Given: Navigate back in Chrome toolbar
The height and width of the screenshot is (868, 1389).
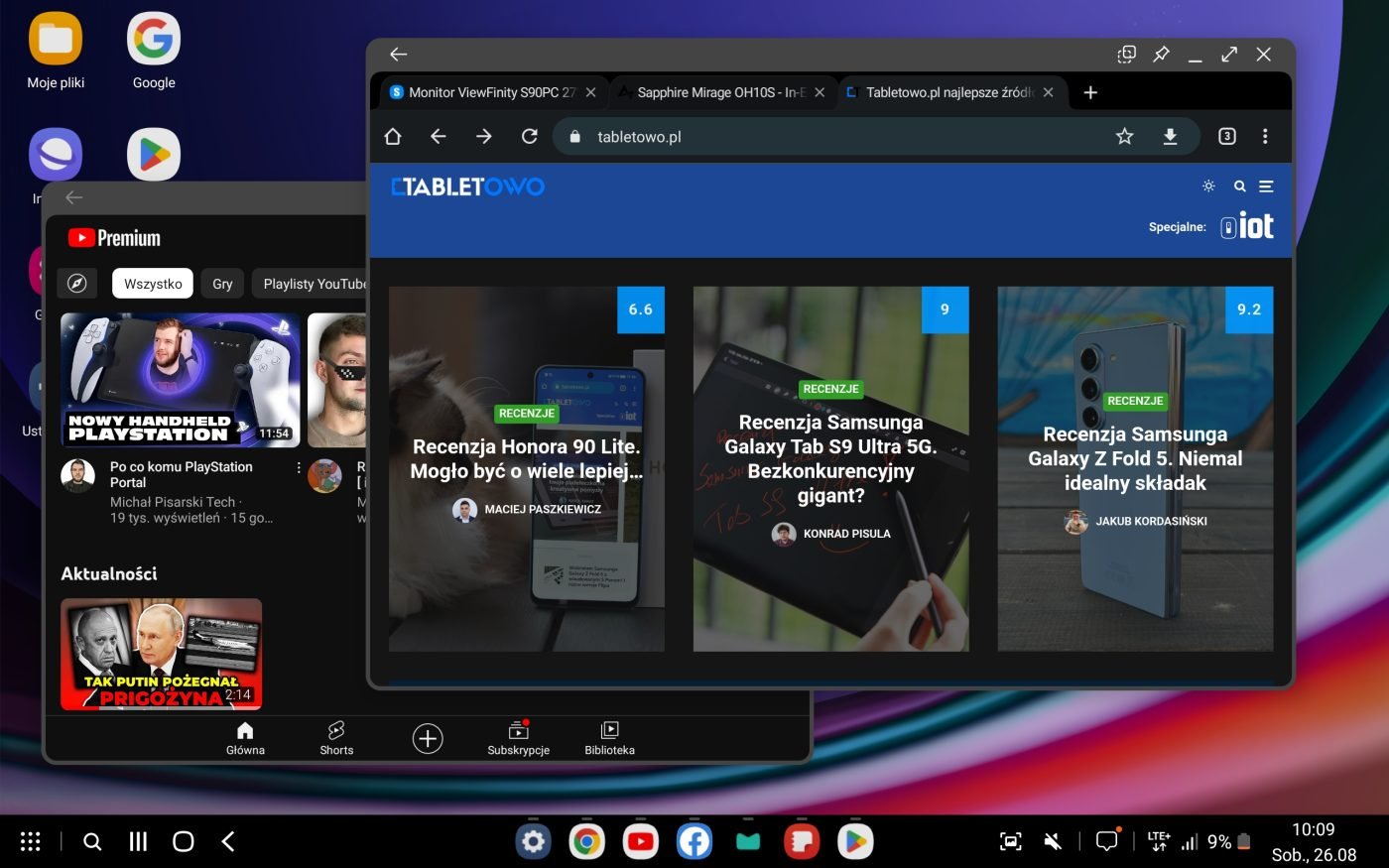Looking at the screenshot, I should [x=439, y=137].
